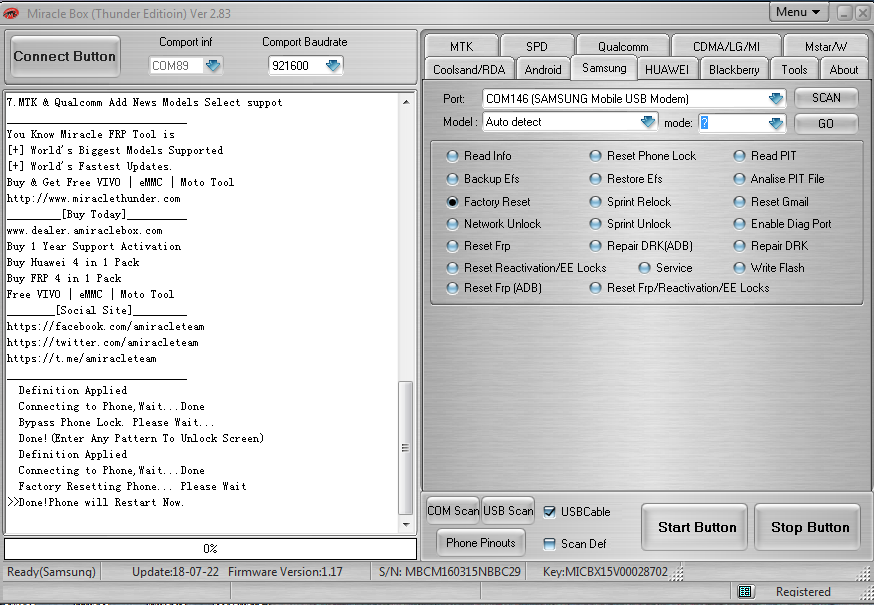Switch to the Android tab

[x=543, y=70]
